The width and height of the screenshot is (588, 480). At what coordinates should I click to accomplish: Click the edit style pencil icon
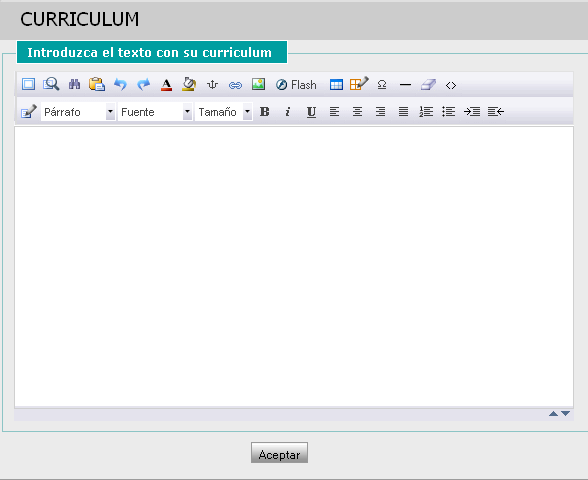(x=28, y=111)
